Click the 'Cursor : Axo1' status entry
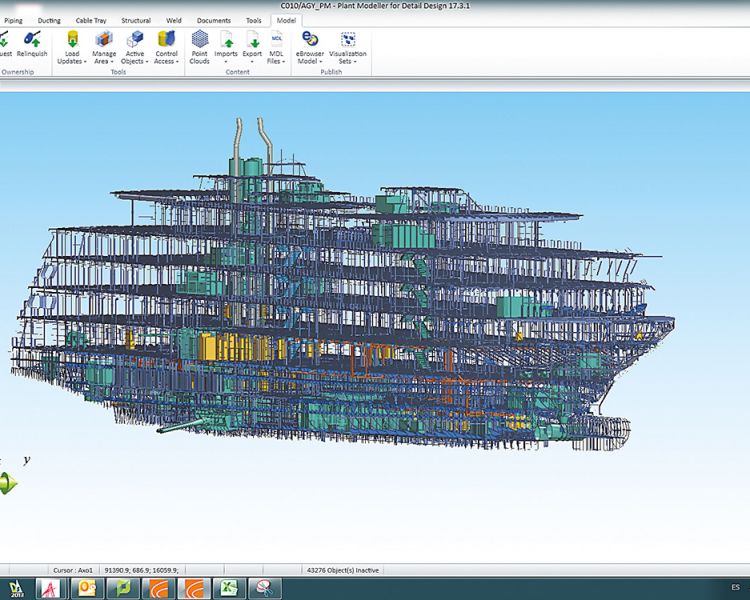This screenshot has height=600, width=750. [73, 570]
